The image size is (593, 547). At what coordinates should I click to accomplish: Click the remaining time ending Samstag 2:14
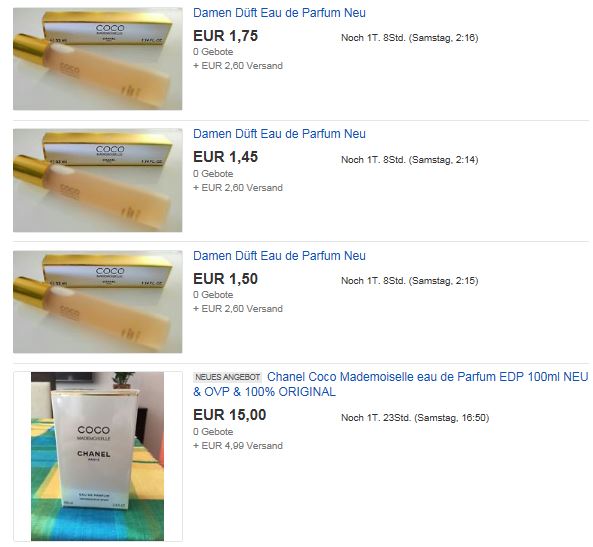[x=410, y=160]
